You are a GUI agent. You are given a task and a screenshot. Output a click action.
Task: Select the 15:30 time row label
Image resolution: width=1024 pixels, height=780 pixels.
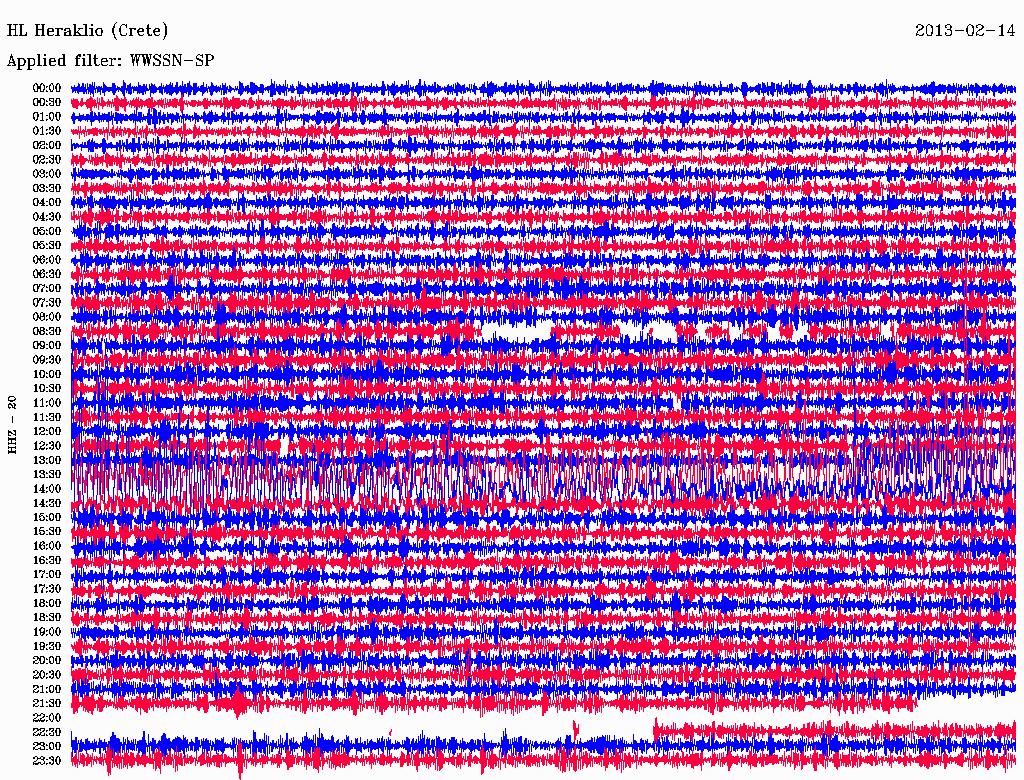[47, 531]
